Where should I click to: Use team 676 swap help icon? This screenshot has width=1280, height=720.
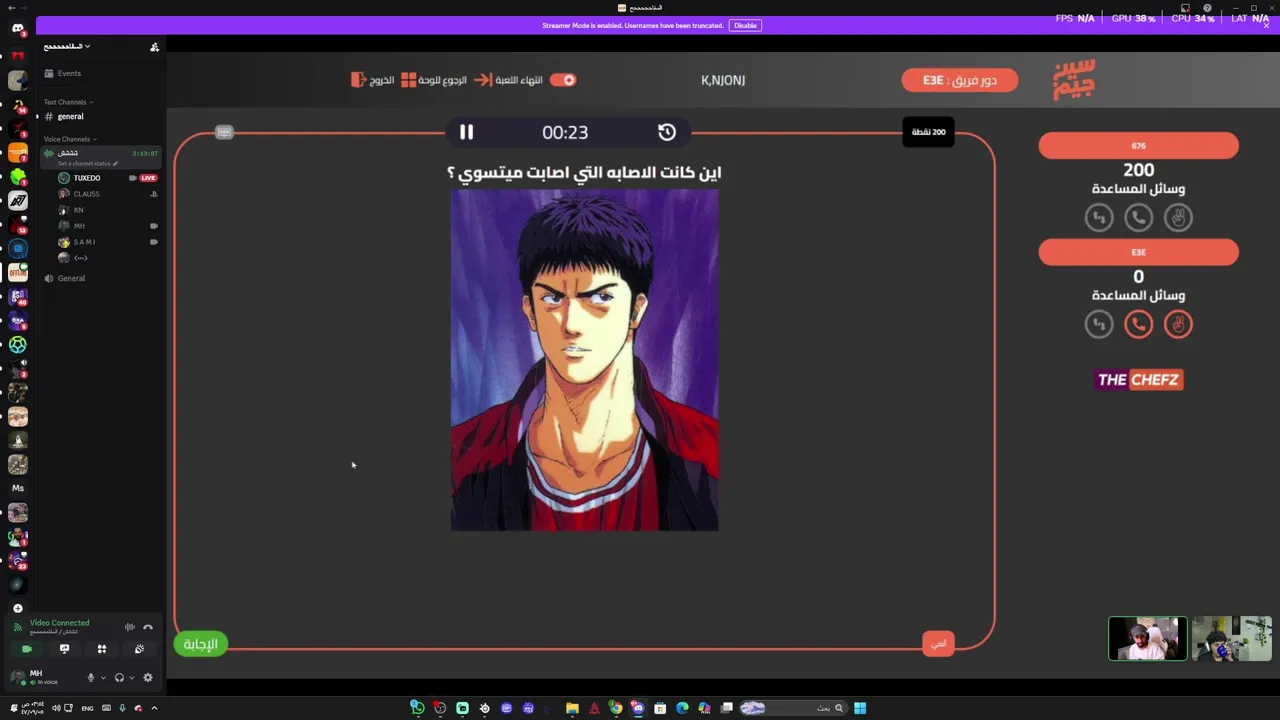tap(1099, 217)
